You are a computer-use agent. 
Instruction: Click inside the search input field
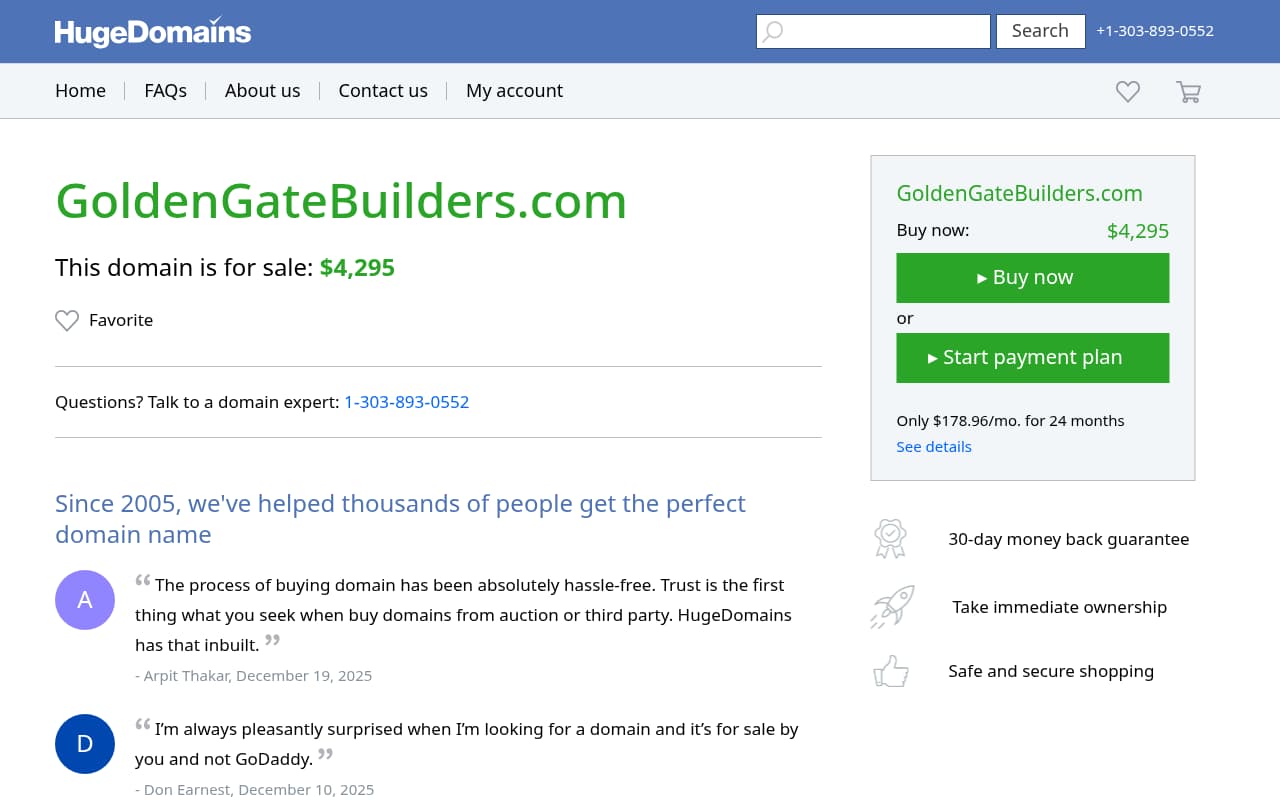880,31
